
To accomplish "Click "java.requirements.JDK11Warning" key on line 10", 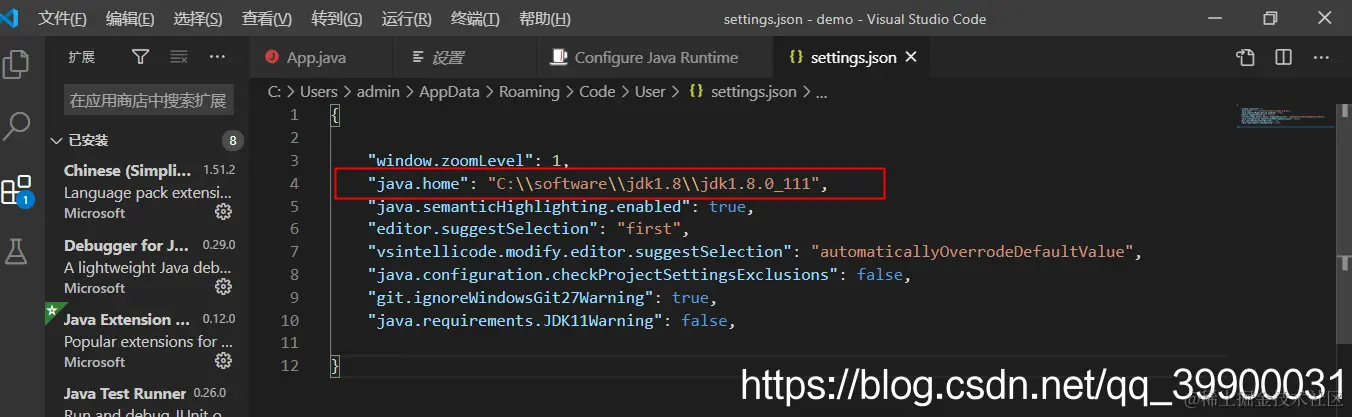I will 515,321.
